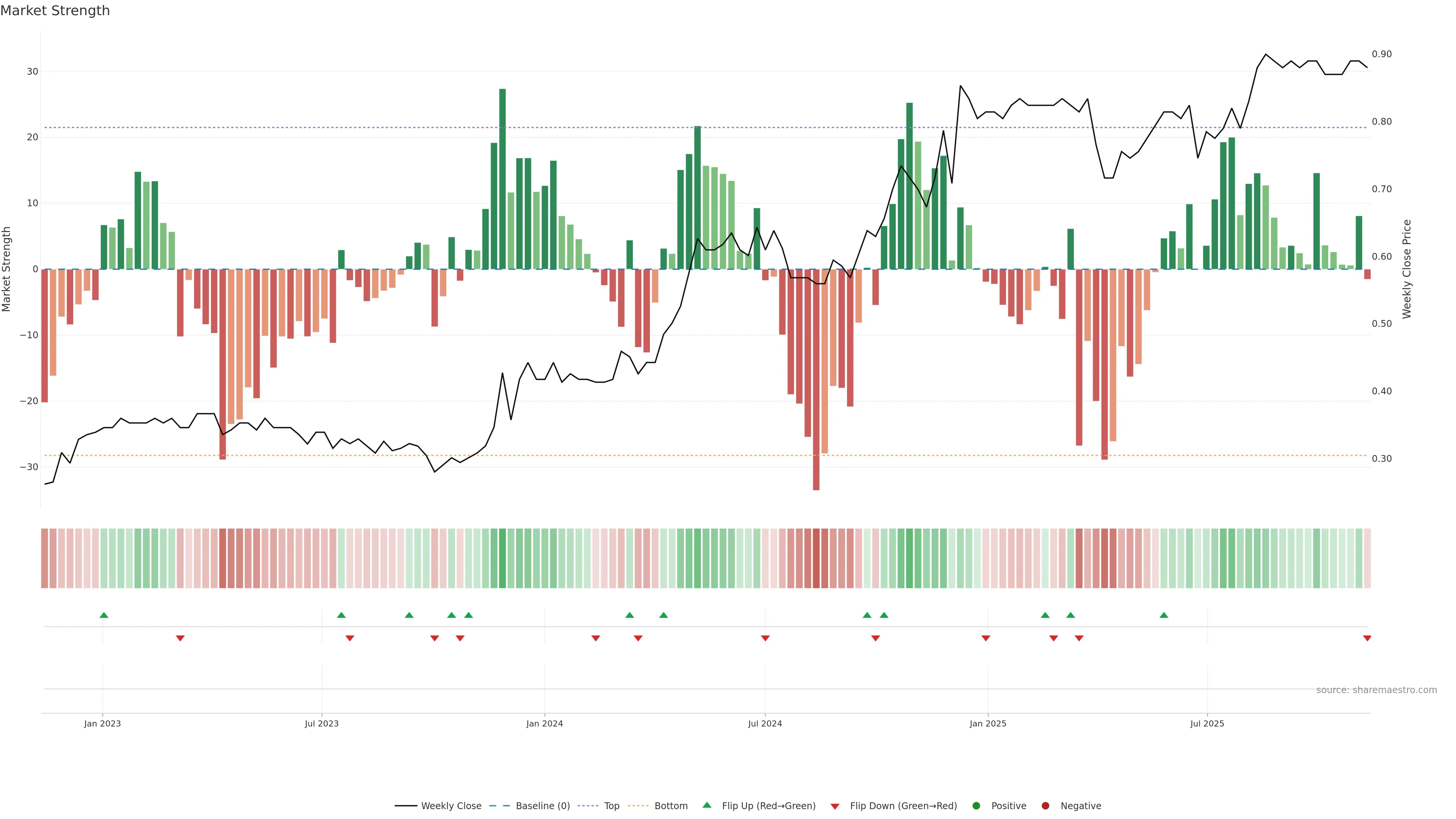Viewport: 1456px width, 819px height.
Task: Click dark red Negative legend circle
Action: [x=1045, y=806]
